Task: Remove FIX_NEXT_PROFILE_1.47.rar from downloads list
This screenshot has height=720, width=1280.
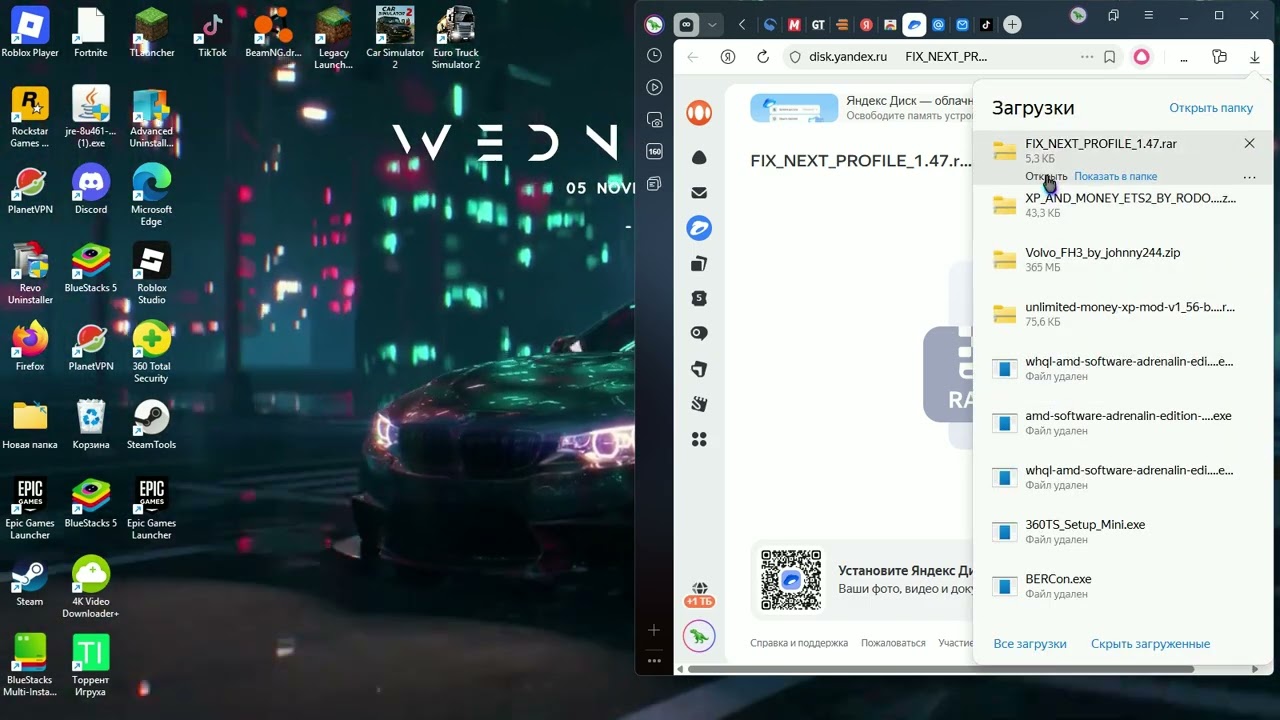Action: (x=1249, y=144)
